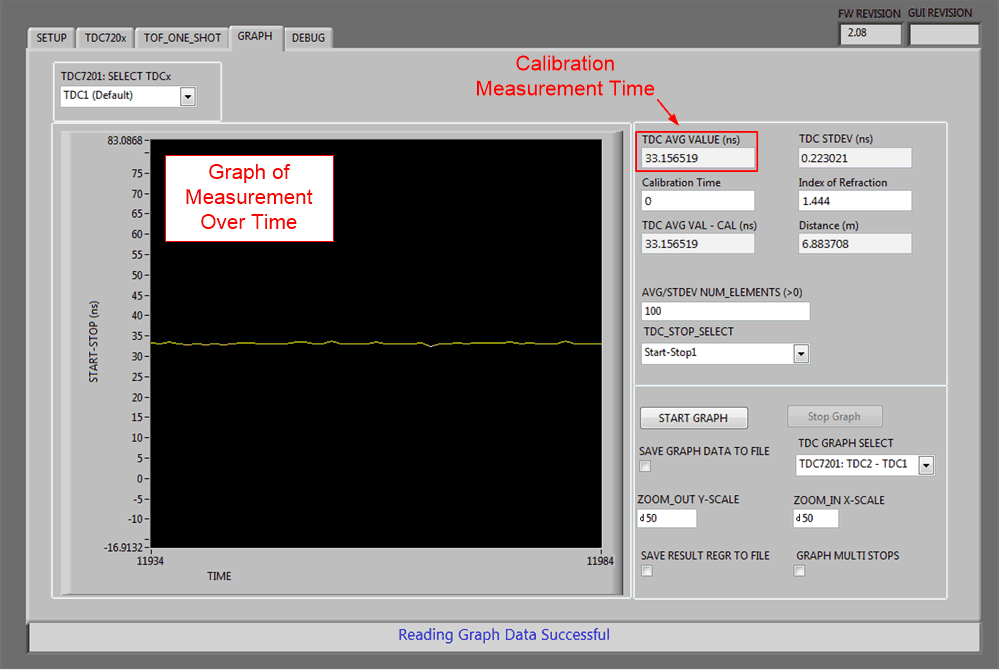Toggle SAVE RESULT REGR TO FILE checkbox

(646, 571)
